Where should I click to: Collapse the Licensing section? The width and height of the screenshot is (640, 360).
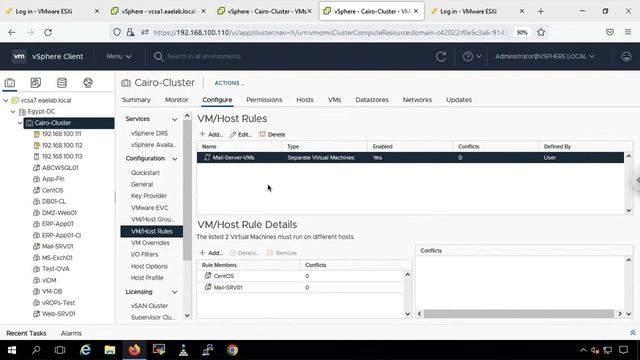click(175, 292)
